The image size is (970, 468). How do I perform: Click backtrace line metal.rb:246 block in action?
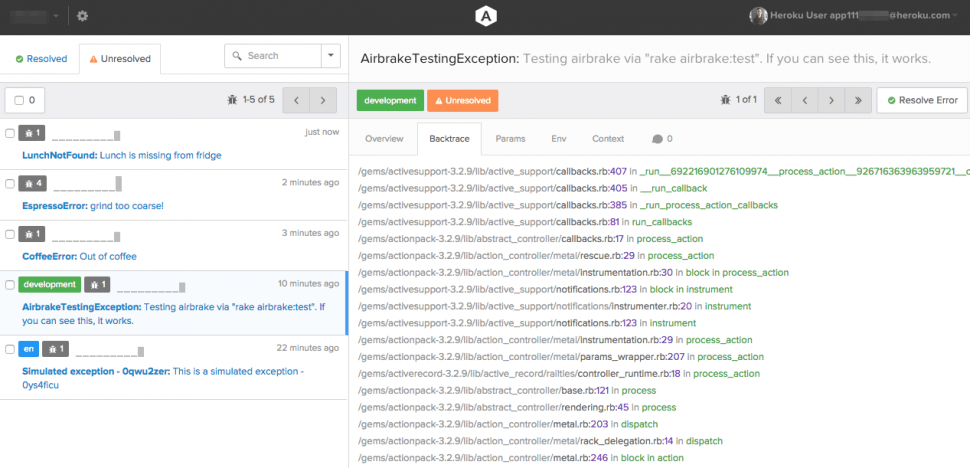[x=521, y=457]
